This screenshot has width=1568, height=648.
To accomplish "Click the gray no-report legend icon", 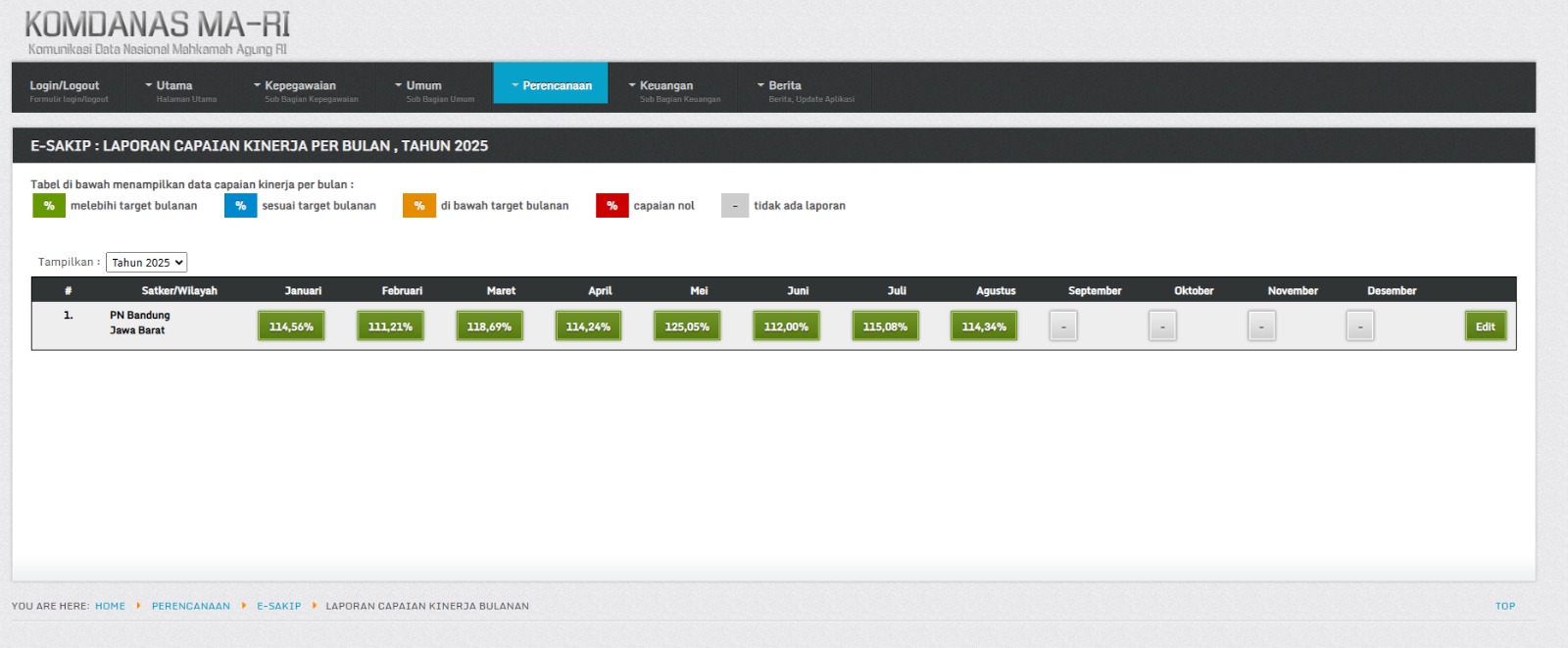I will click(735, 206).
